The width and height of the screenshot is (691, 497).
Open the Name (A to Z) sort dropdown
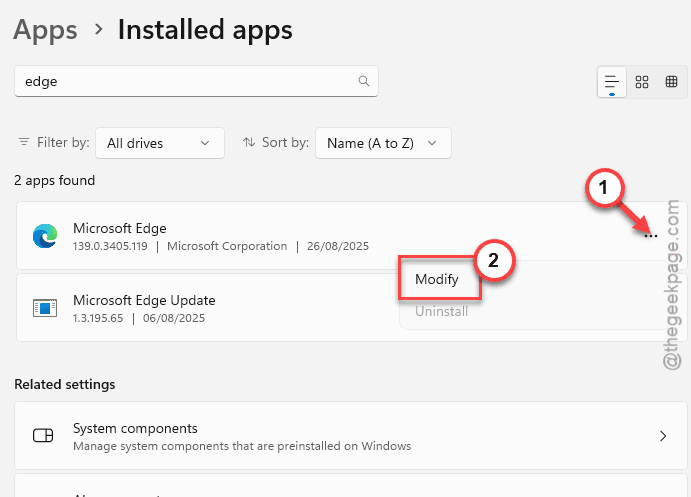click(x=383, y=143)
